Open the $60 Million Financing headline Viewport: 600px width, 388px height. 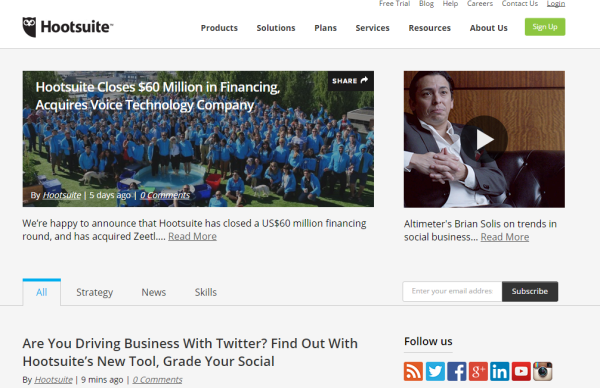(x=158, y=96)
